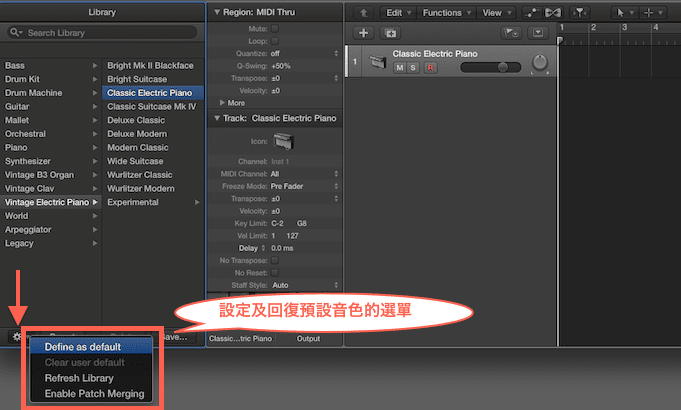Viewport: 681px width, 410px height.
Task: Open the crosshair secondary tool menu
Action: 652,13
